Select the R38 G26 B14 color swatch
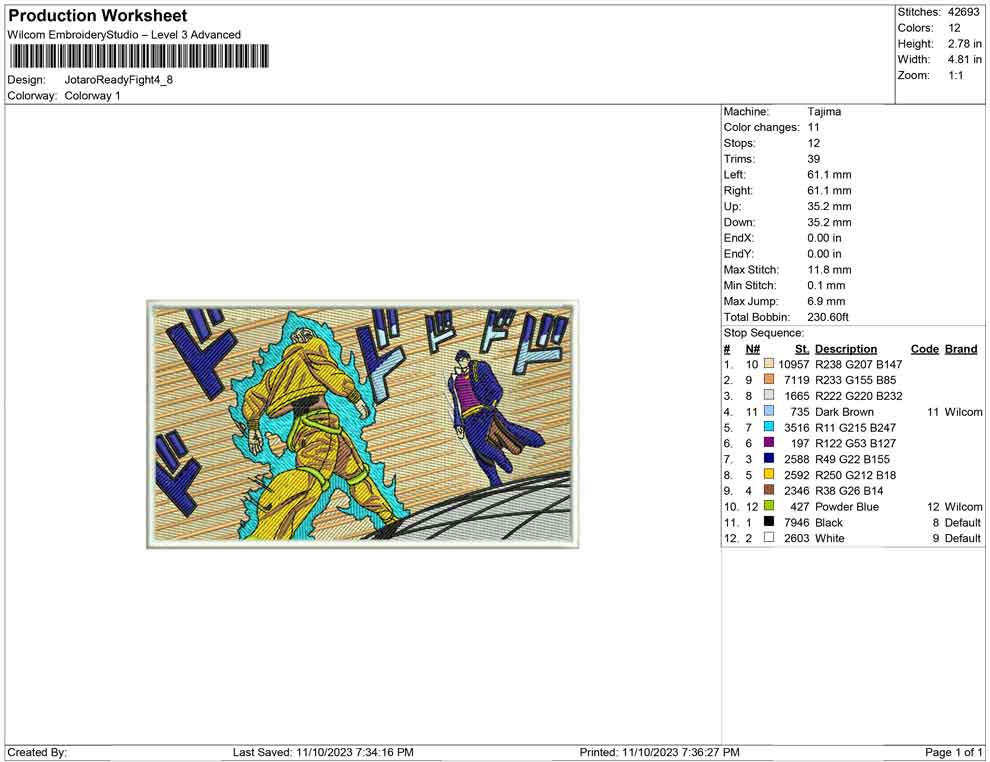The width and height of the screenshot is (990, 762). (768, 490)
